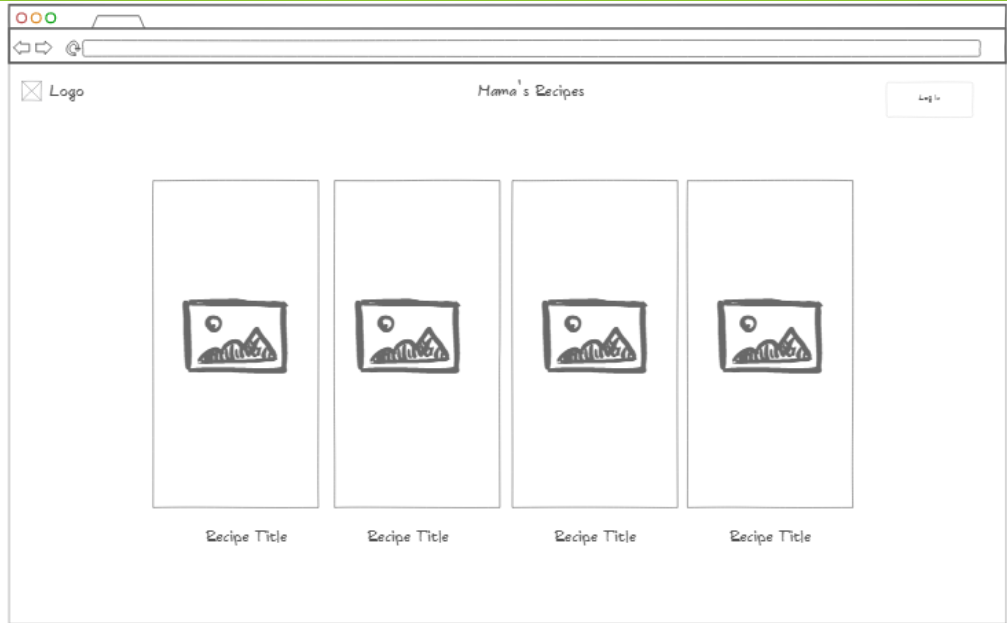Click the browser back arrow
The height and width of the screenshot is (623, 1007).
[x=22, y=48]
